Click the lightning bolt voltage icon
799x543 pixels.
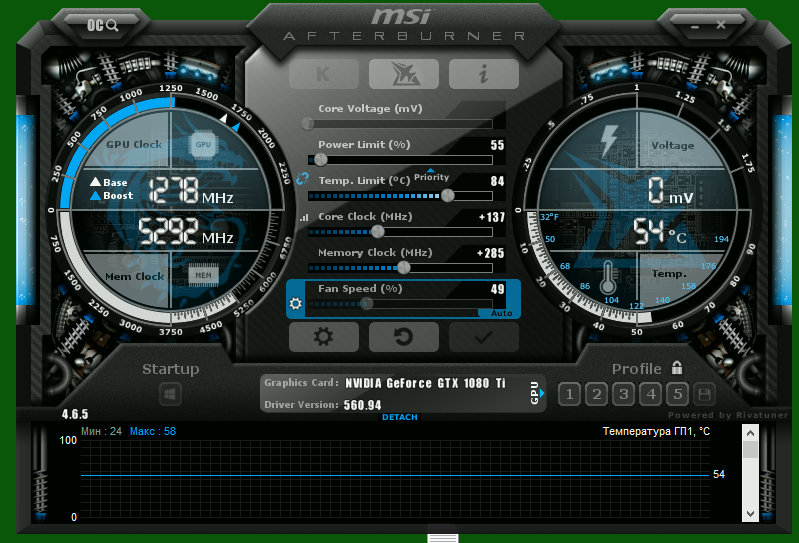[x=608, y=141]
